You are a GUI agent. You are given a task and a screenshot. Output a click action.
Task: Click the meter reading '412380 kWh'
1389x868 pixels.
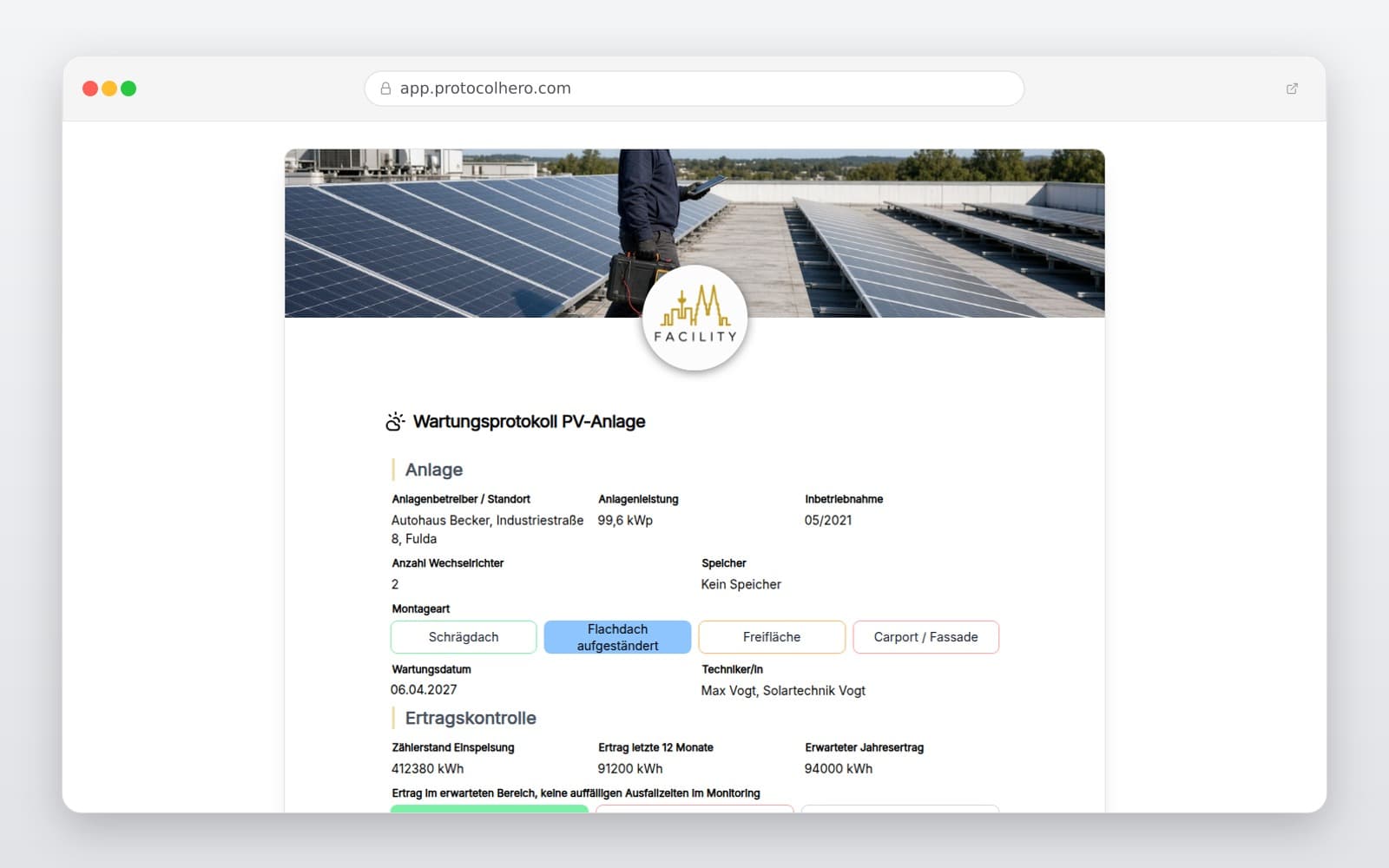[427, 769]
